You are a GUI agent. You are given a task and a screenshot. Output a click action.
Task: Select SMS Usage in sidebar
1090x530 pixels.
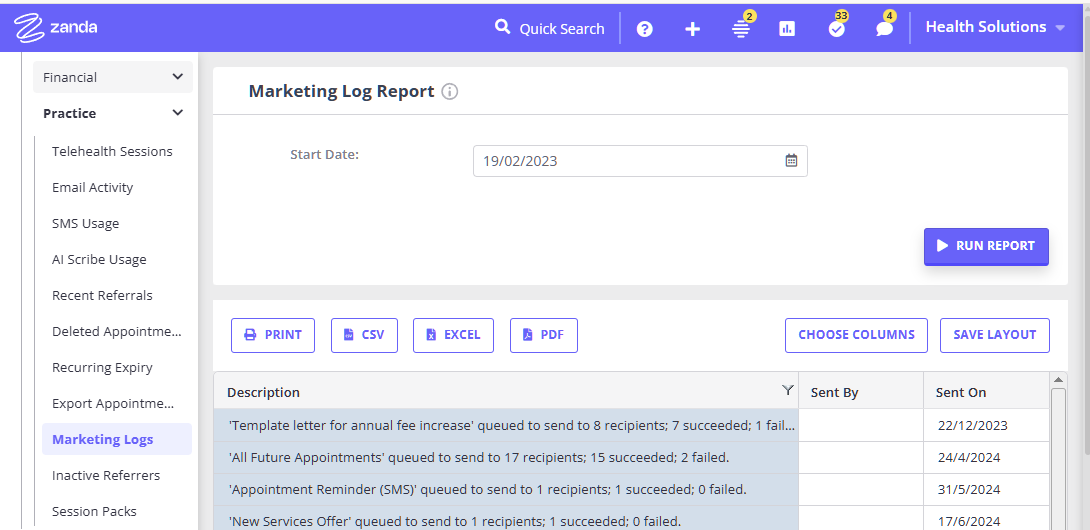(85, 223)
